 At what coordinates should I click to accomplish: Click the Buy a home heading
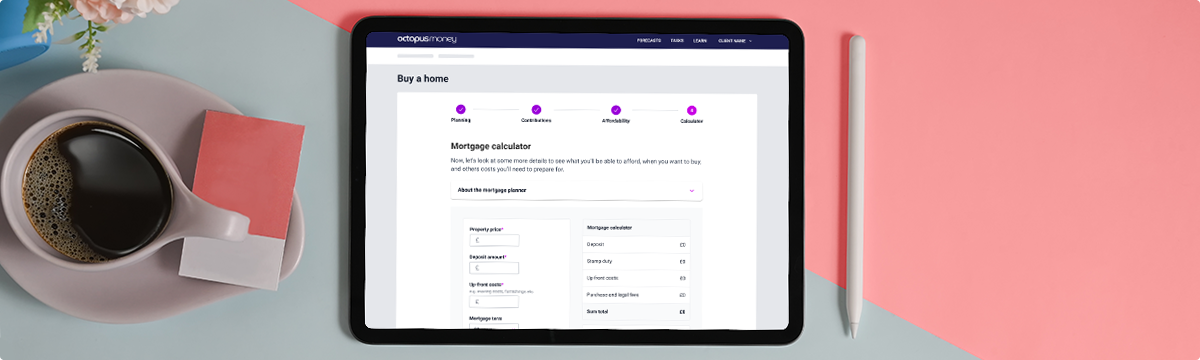click(423, 79)
